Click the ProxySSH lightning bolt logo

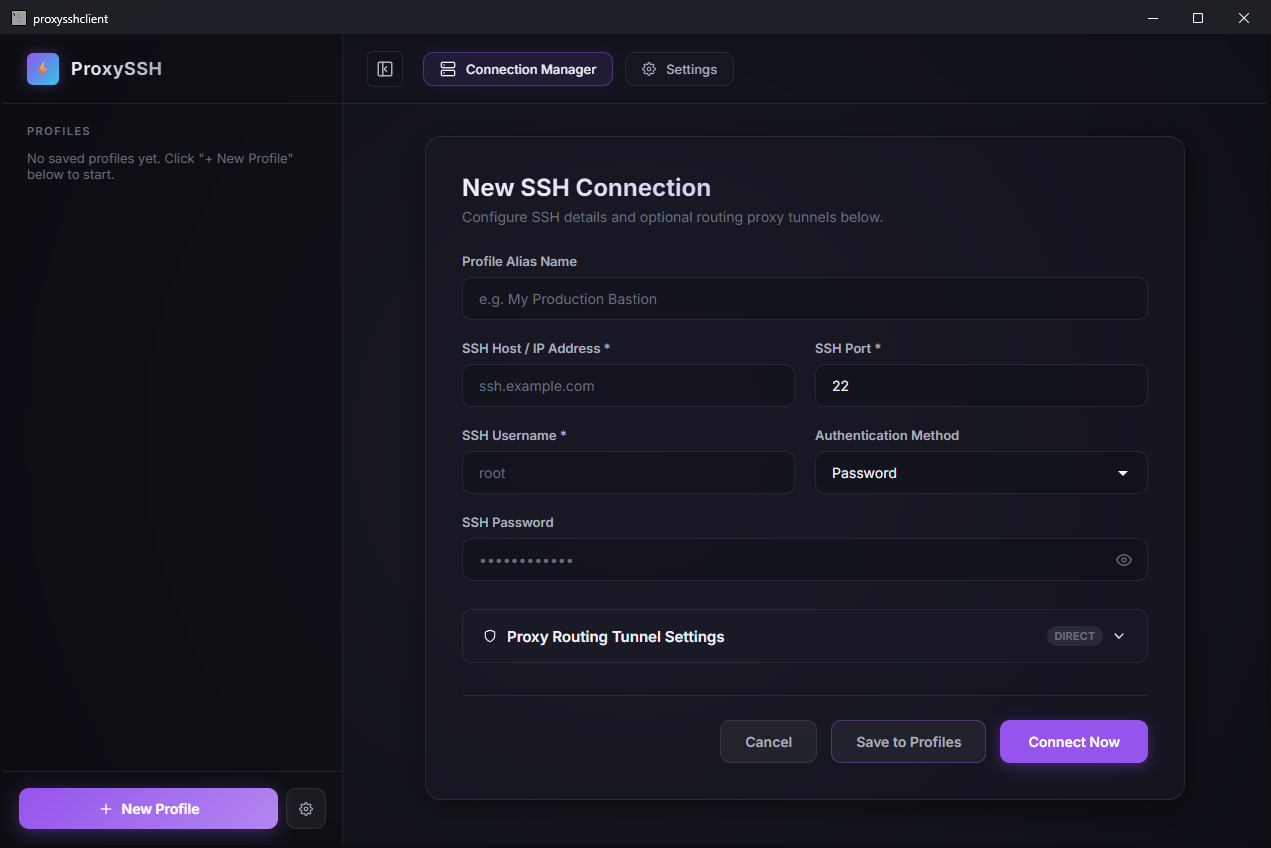[43, 69]
